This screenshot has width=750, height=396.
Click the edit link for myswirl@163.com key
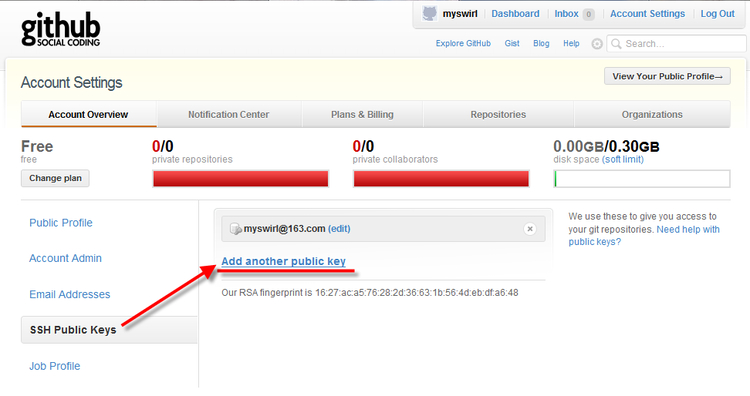339,229
